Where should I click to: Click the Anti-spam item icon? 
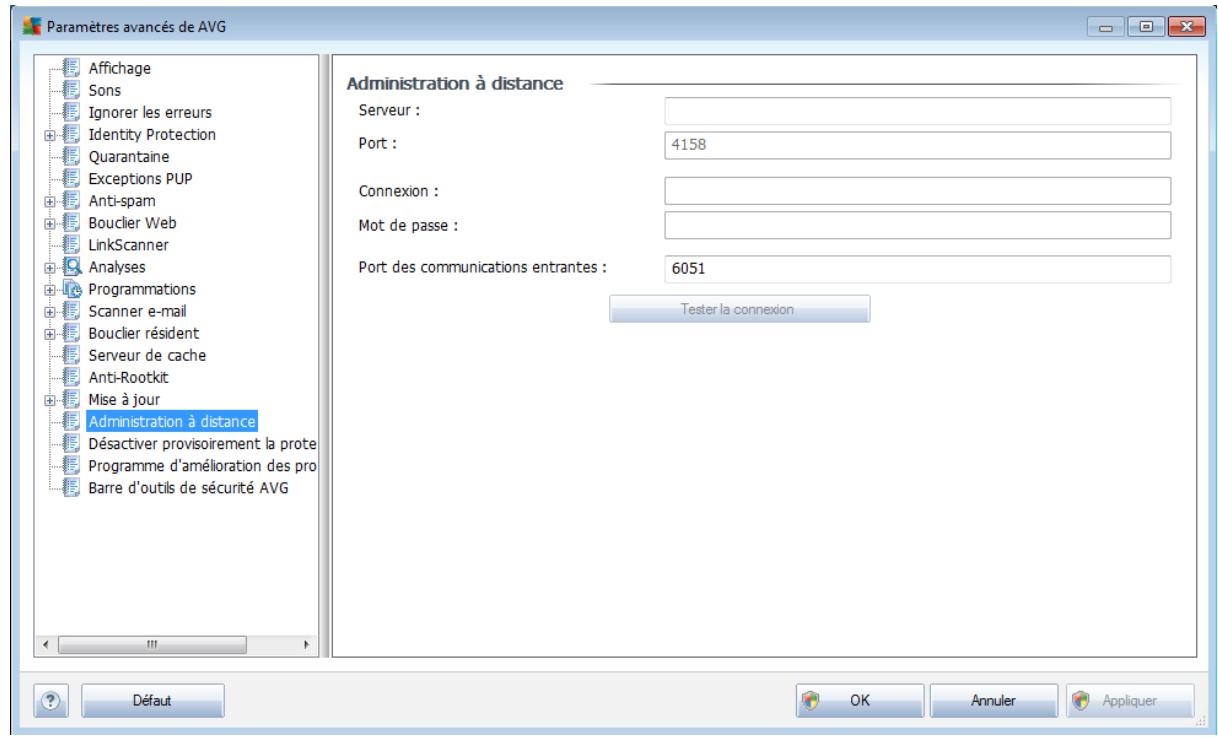[70, 201]
